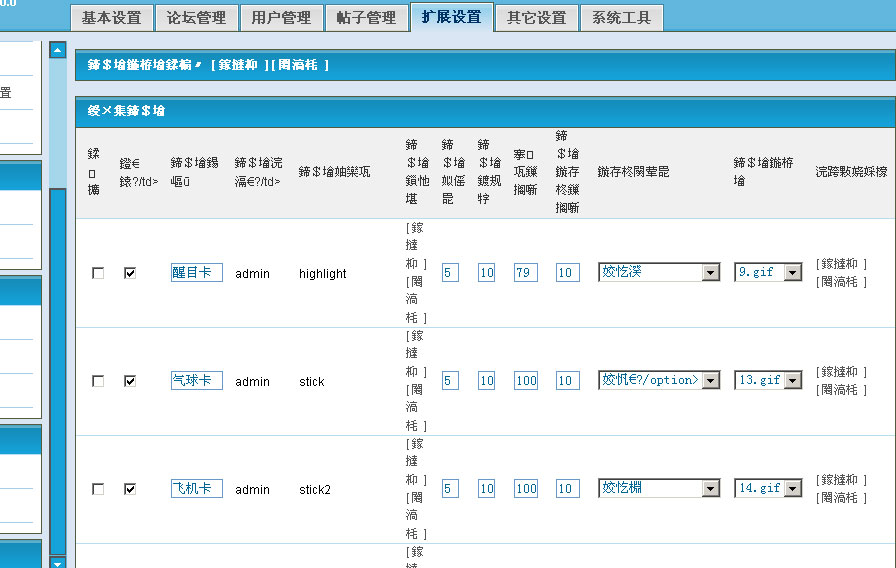The height and width of the screenshot is (568, 896).
Task: Open the 其它设置 tab
Action: point(537,18)
